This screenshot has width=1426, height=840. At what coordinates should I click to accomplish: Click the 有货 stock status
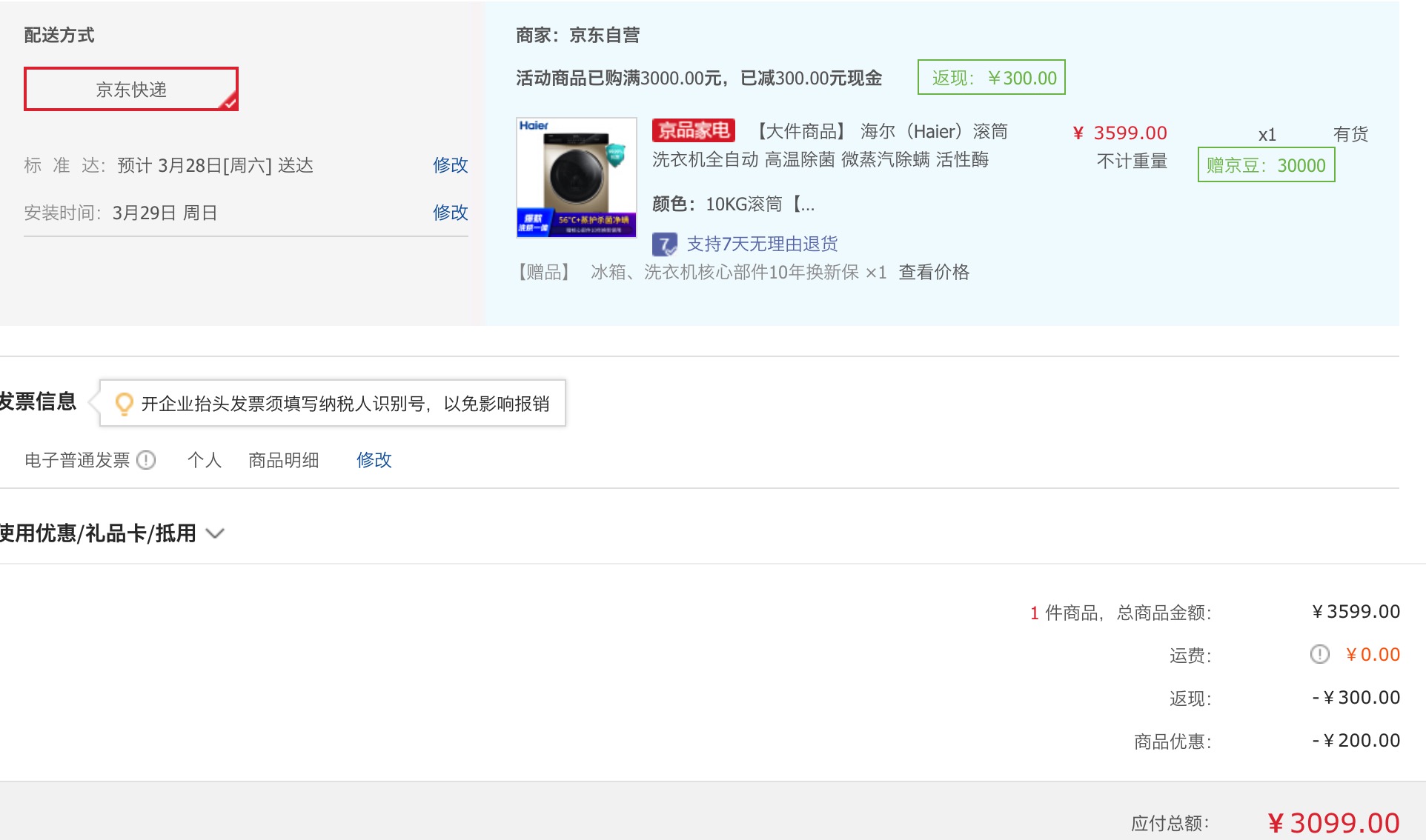[x=1350, y=134]
